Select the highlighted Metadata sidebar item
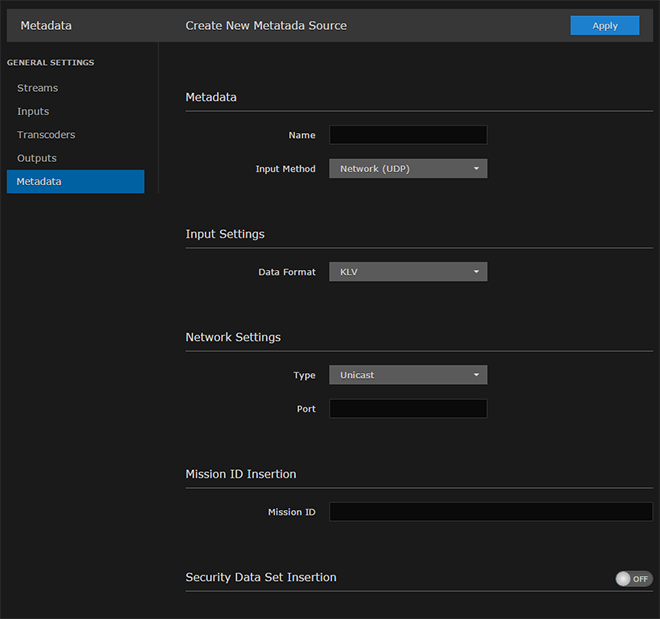The image size is (660, 619). 75,182
